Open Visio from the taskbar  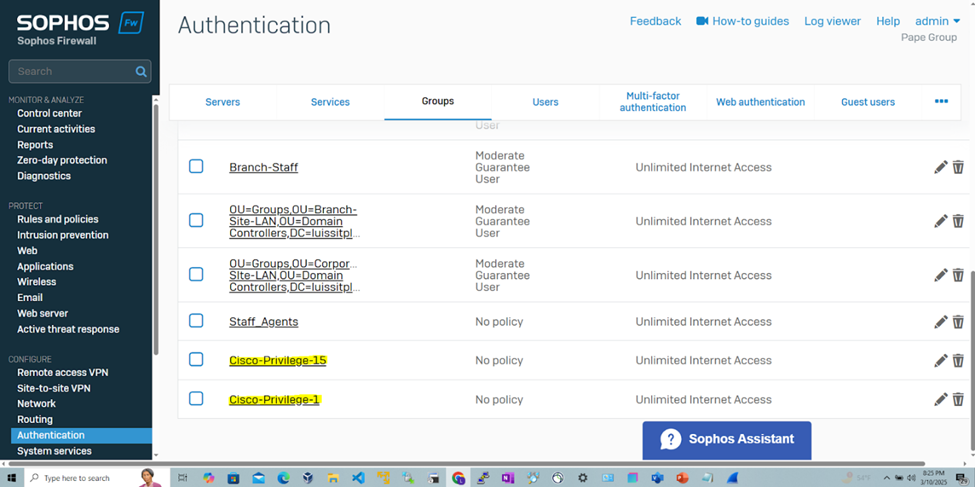click(657, 478)
